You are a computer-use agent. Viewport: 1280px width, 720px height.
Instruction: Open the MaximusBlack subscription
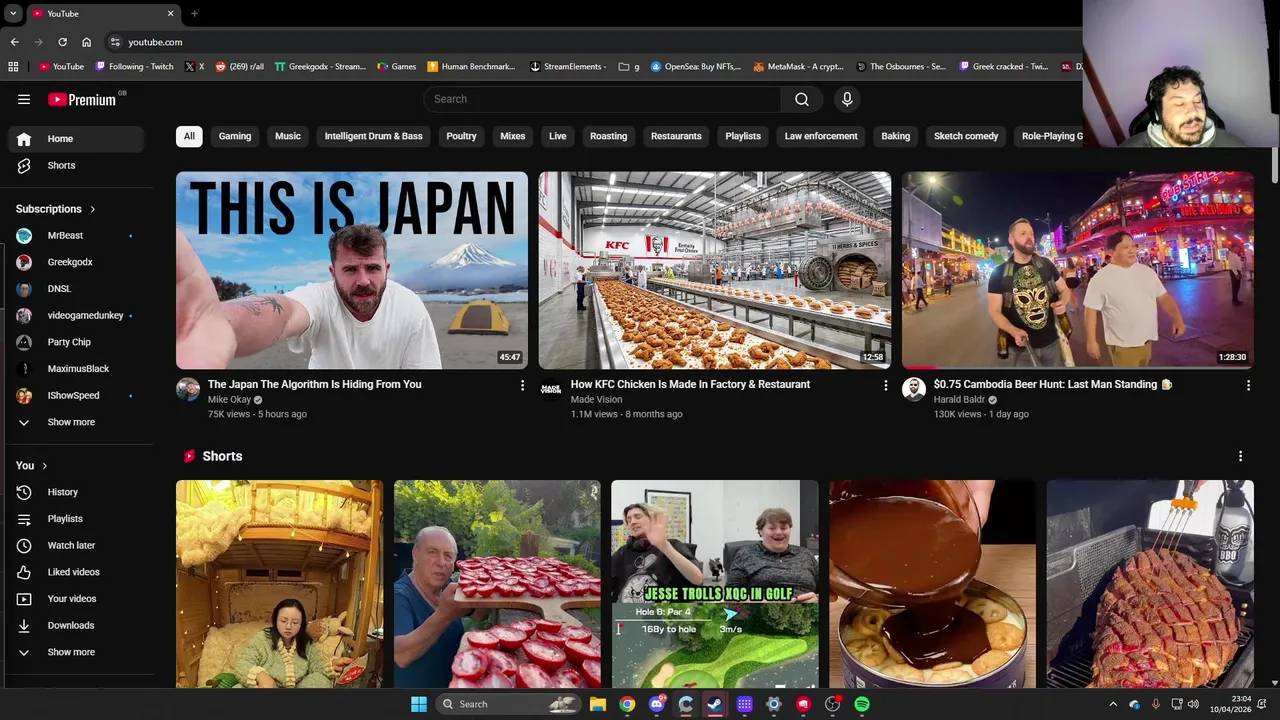pos(78,369)
